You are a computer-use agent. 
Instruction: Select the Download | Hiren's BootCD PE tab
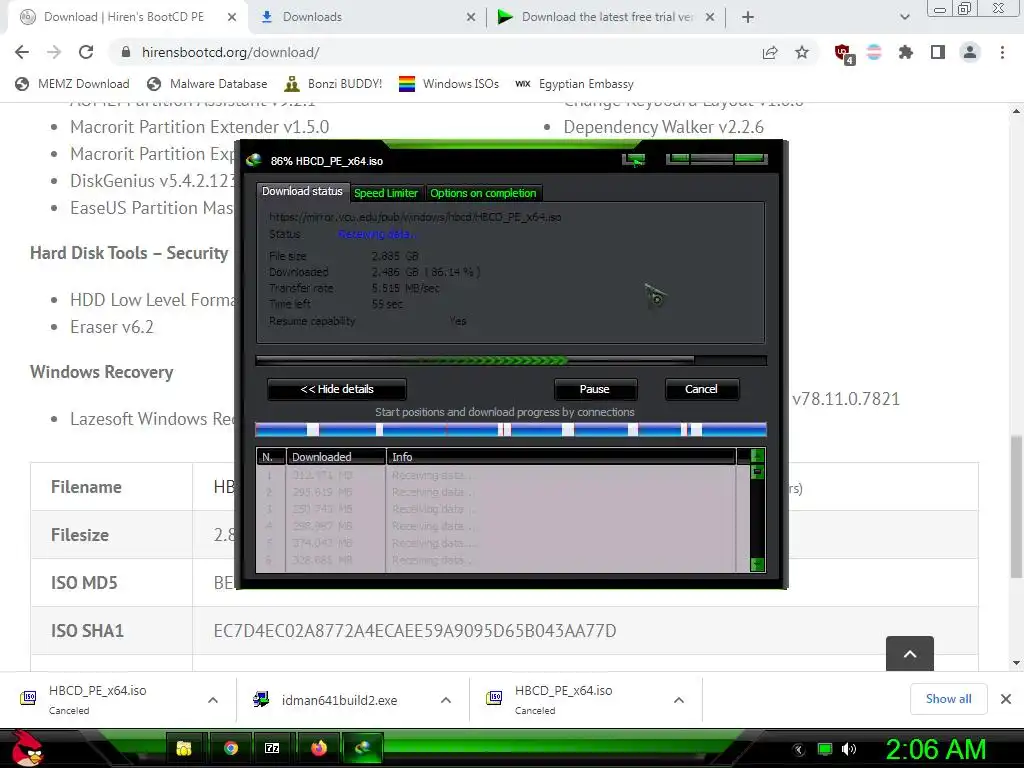[128, 17]
